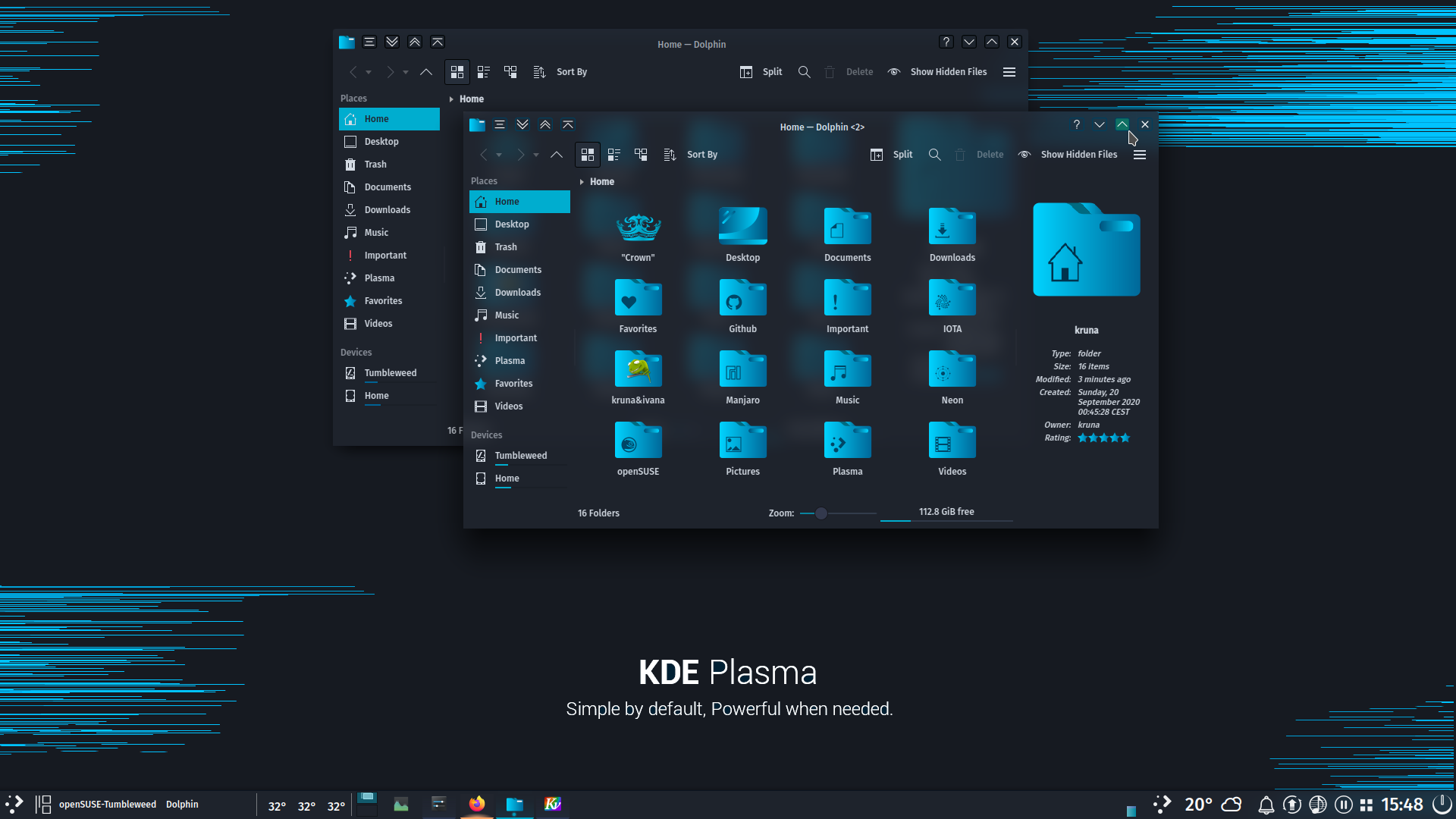Click Split in back Dolphin window
This screenshot has height=819, width=1456.
(x=761, y=72)
